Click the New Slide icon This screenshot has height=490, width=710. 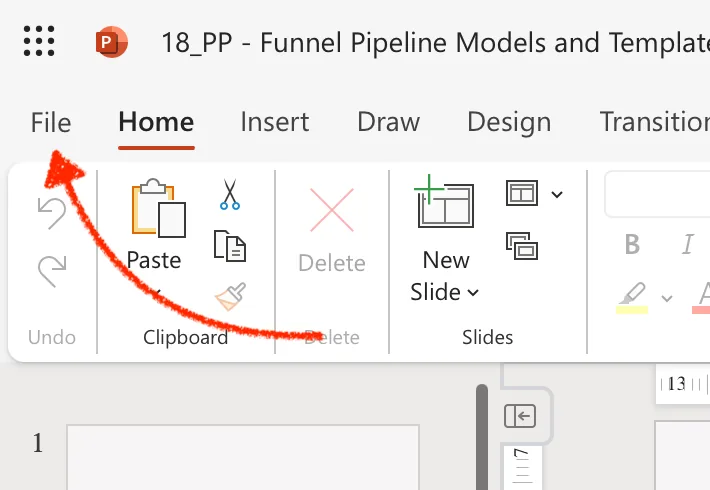click(x=445, y=201)
